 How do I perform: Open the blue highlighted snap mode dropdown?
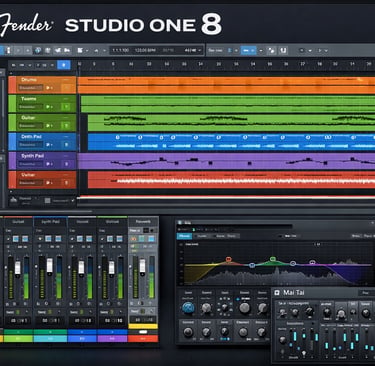point(248,50)
